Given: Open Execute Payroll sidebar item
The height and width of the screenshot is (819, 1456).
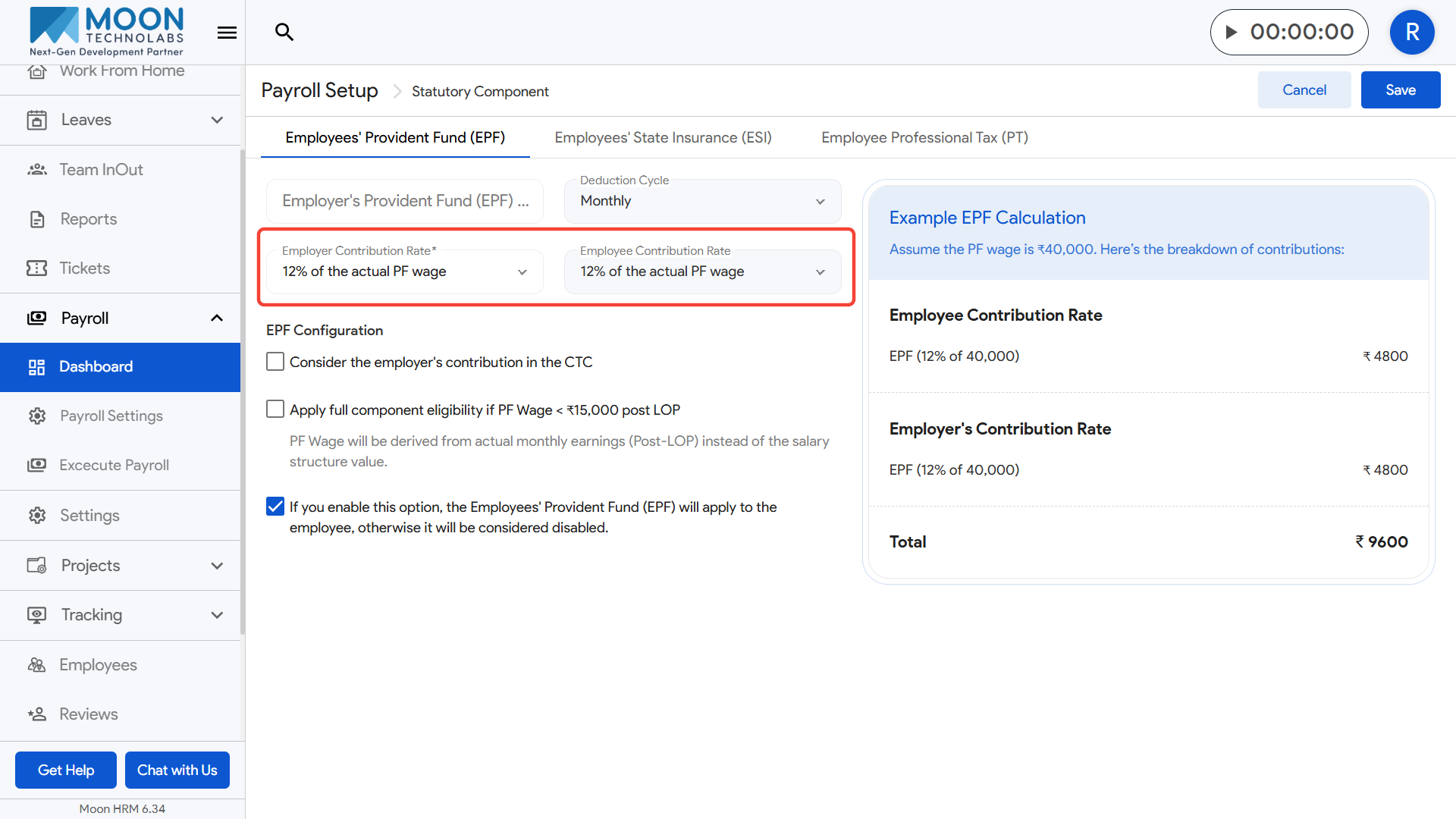Looking at the screenshot, I should click(115, 465).
